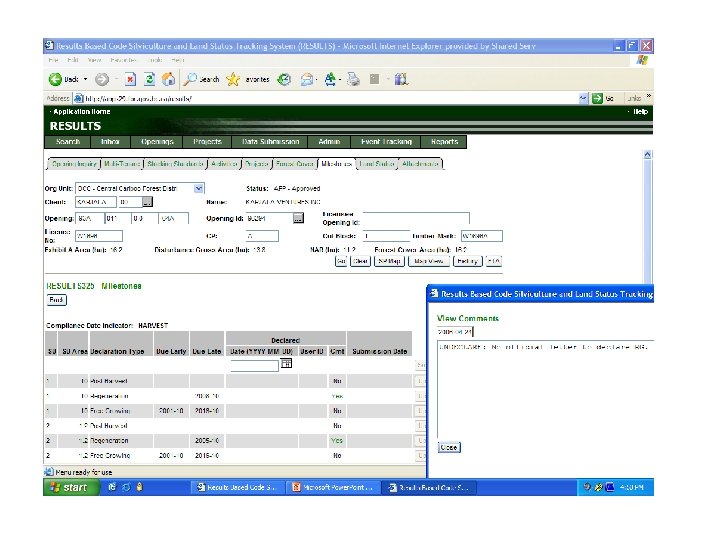Open the Search magnifier in toolbar

click(189, 79)
